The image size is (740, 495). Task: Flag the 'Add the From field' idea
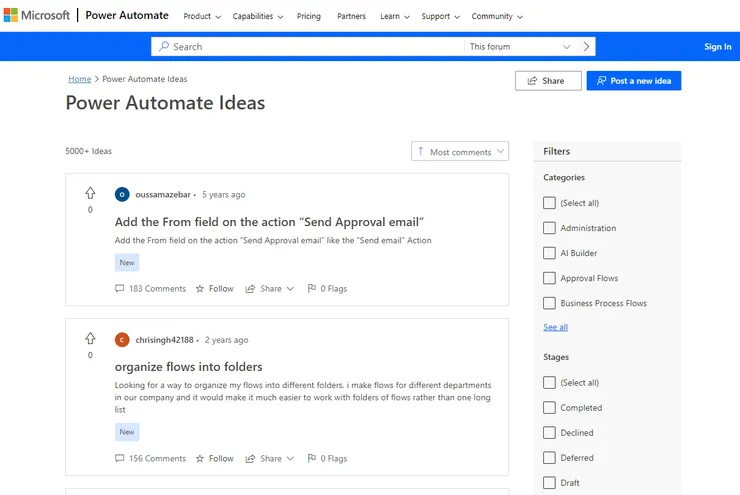pyautogui.click(x=327, y=289)
